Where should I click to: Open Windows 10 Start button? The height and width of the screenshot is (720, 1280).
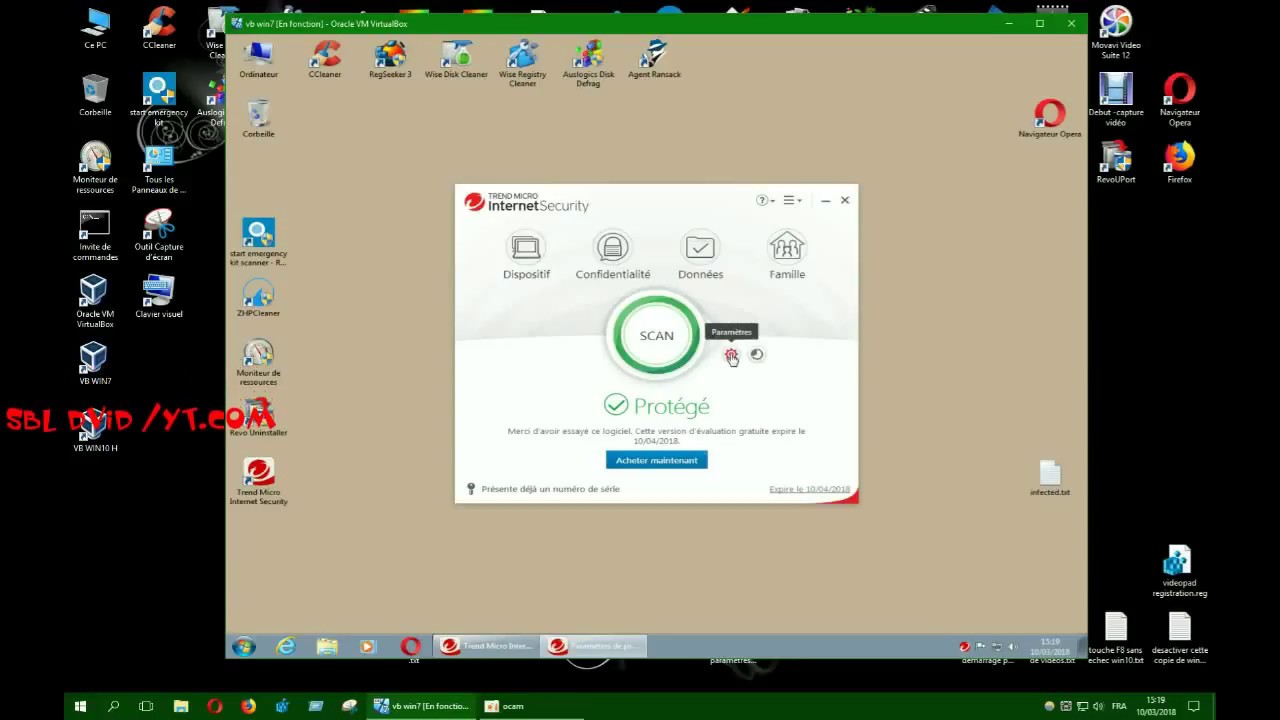click(80, 706)
